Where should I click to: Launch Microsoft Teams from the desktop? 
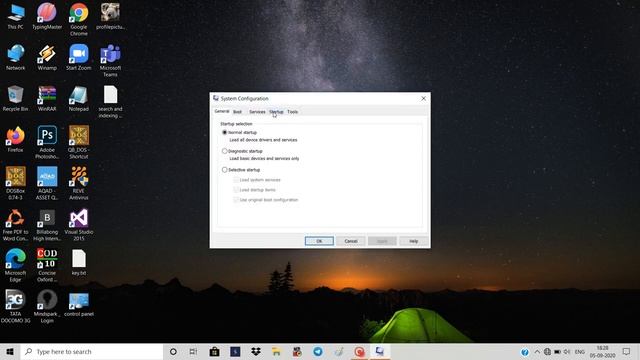[110, 60]
